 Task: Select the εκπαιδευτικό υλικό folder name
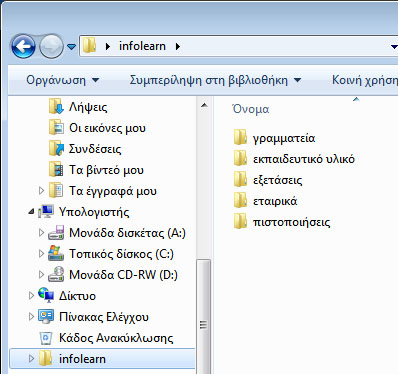point(304,159)
